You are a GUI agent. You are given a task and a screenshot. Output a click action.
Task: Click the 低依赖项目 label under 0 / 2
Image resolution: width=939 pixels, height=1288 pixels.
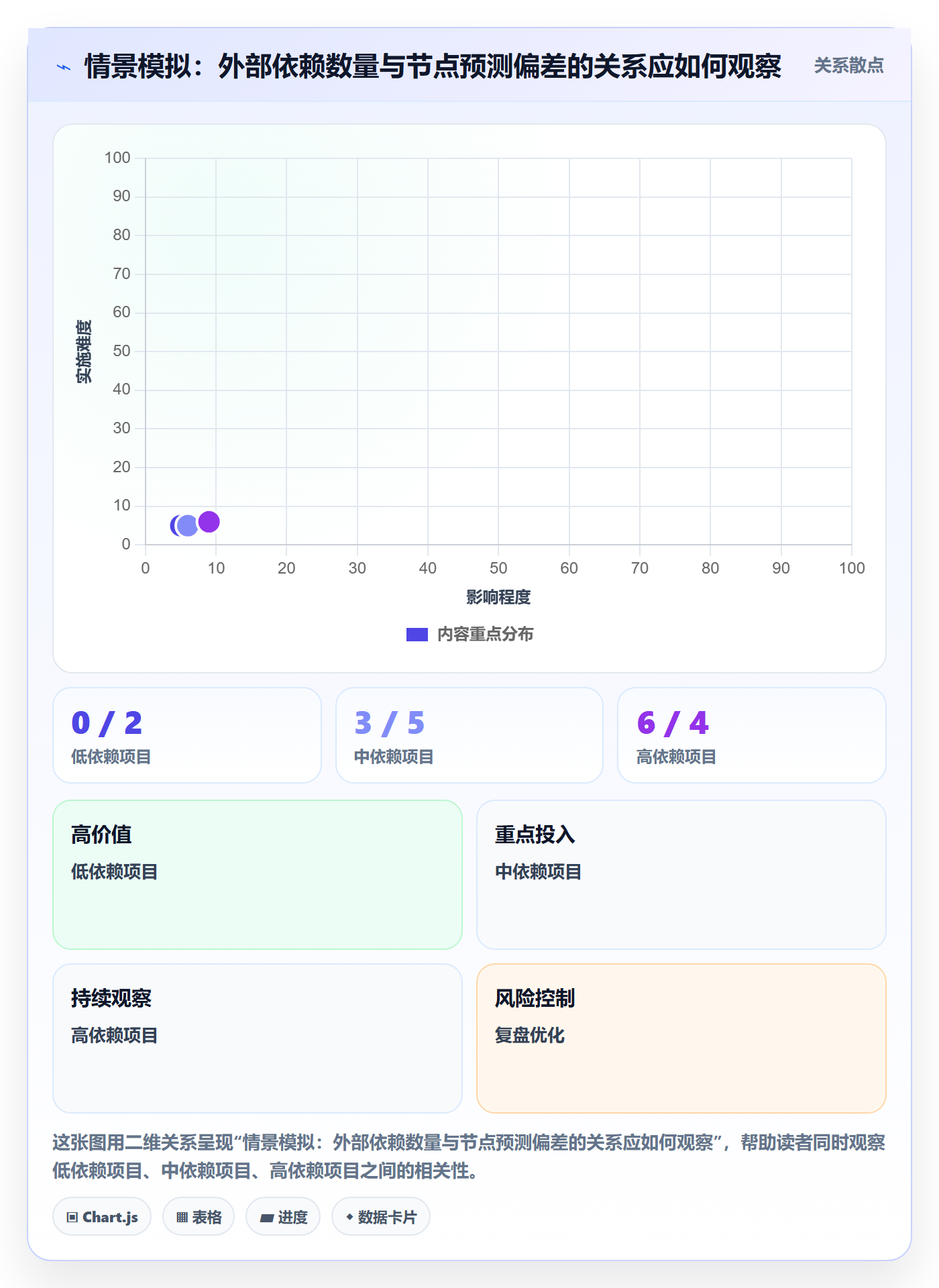pyautogui.click(x=111, y=757)
